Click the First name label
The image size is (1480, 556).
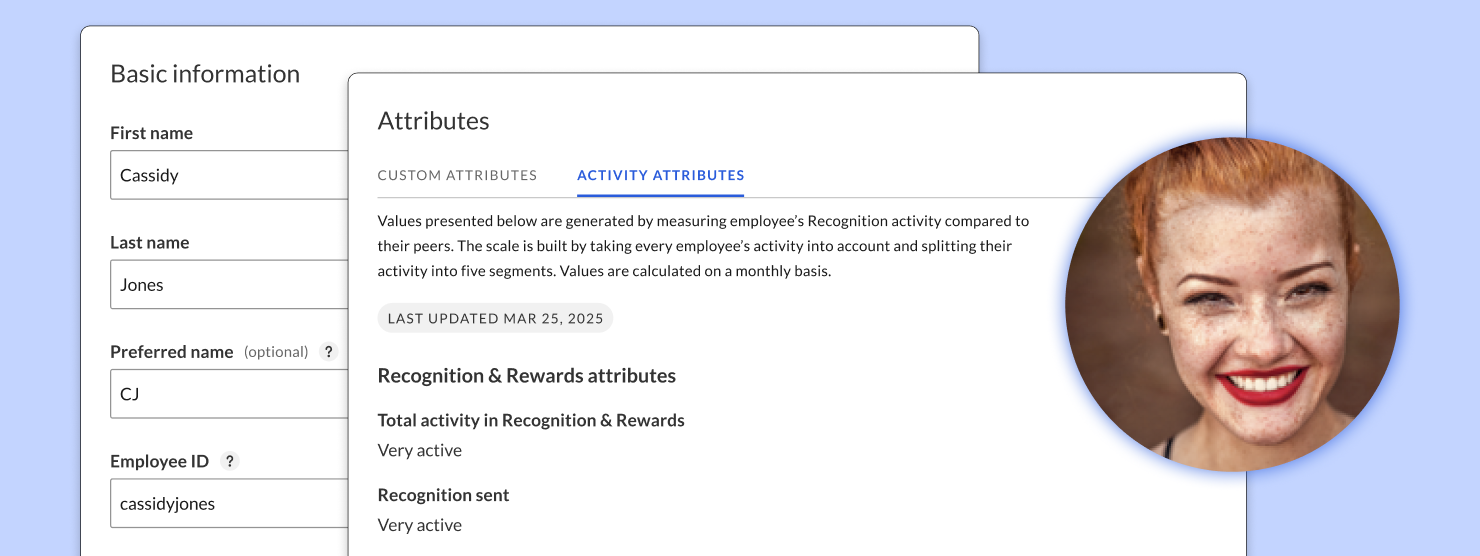(151, 133)
